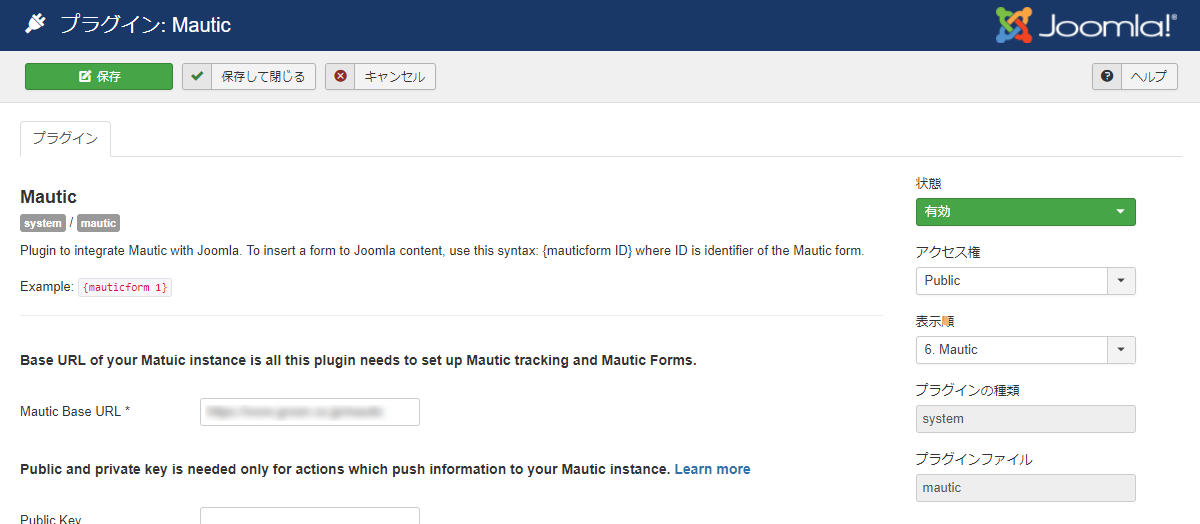
Task: Focus the Mautic Base URL field
Action: pyautogui.click(x=310, y=411)
